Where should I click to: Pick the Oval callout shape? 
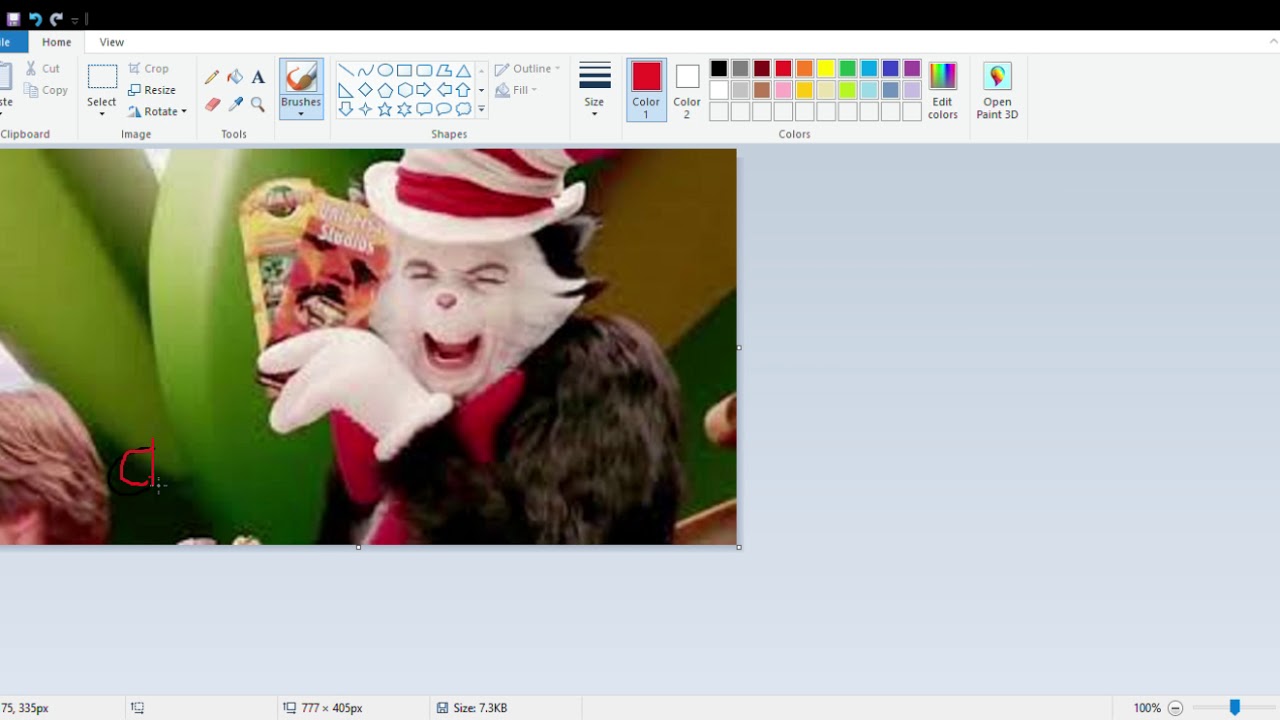[444, 109]
